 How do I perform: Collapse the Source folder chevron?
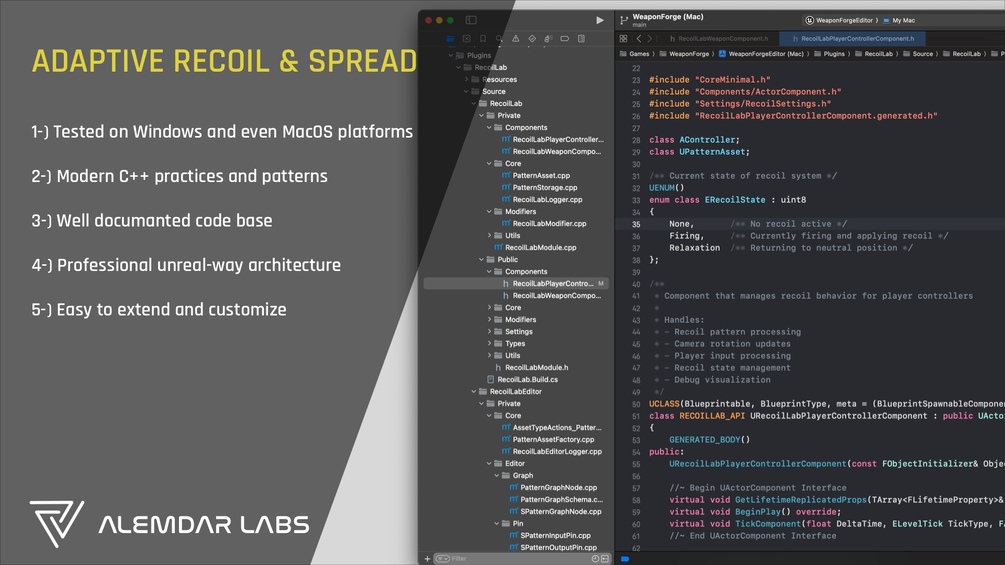click(467, 92)
